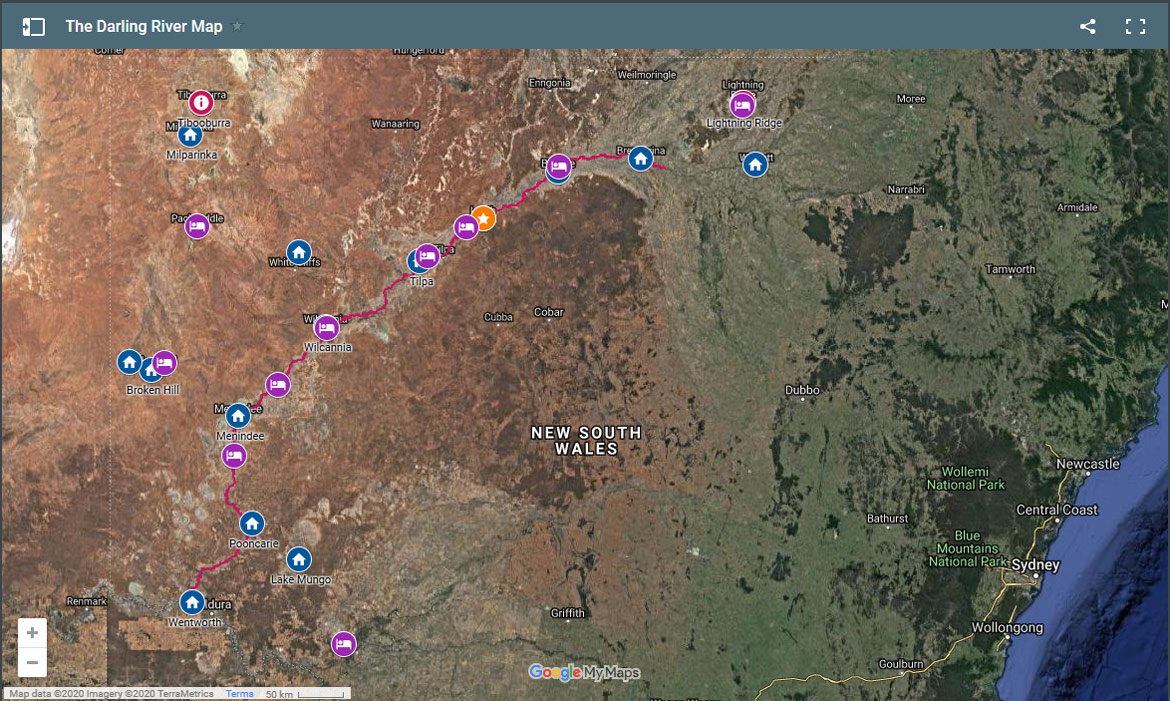
Task: Select the bed marker beside the orange star
Action: (x=466, y=227)
